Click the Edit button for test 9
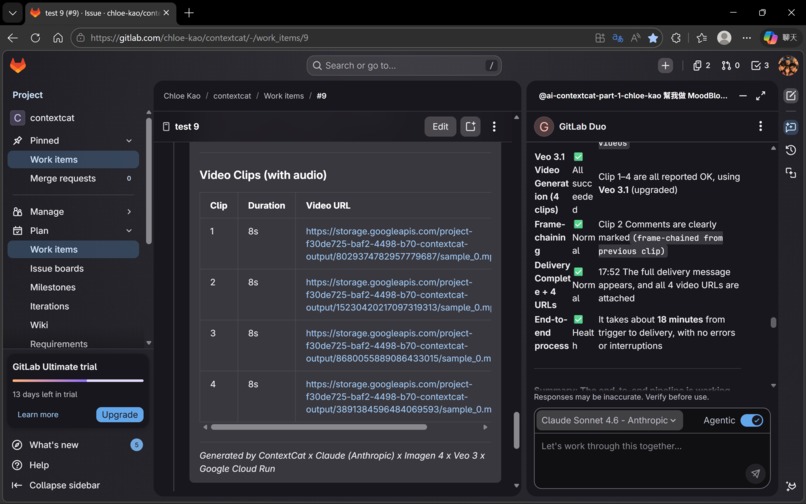This screenshot has height=504, width=806. click(x=440, y=127)
